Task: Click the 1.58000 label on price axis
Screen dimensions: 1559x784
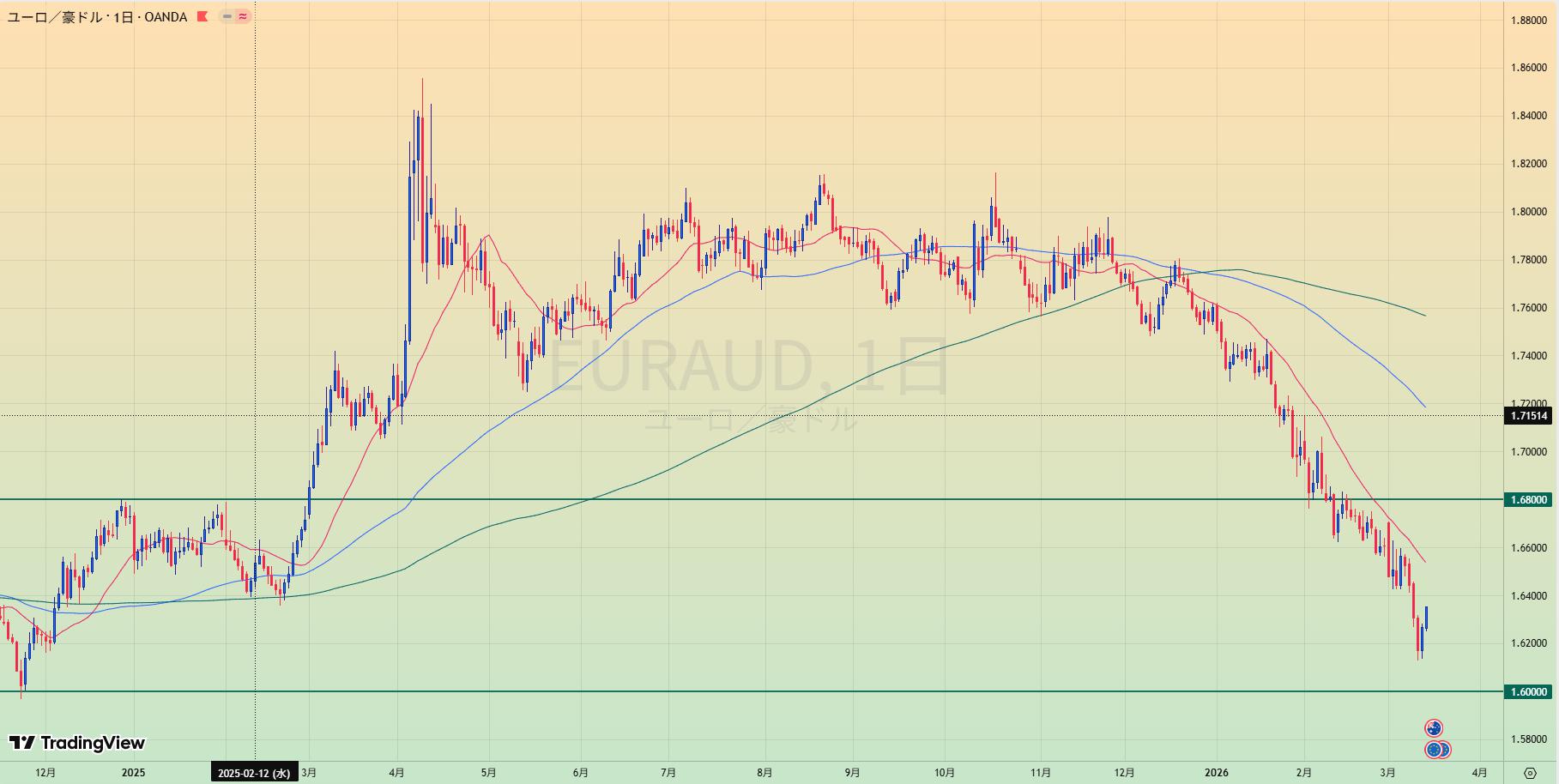Action: pyautogui.click(x=1529, y=739)
